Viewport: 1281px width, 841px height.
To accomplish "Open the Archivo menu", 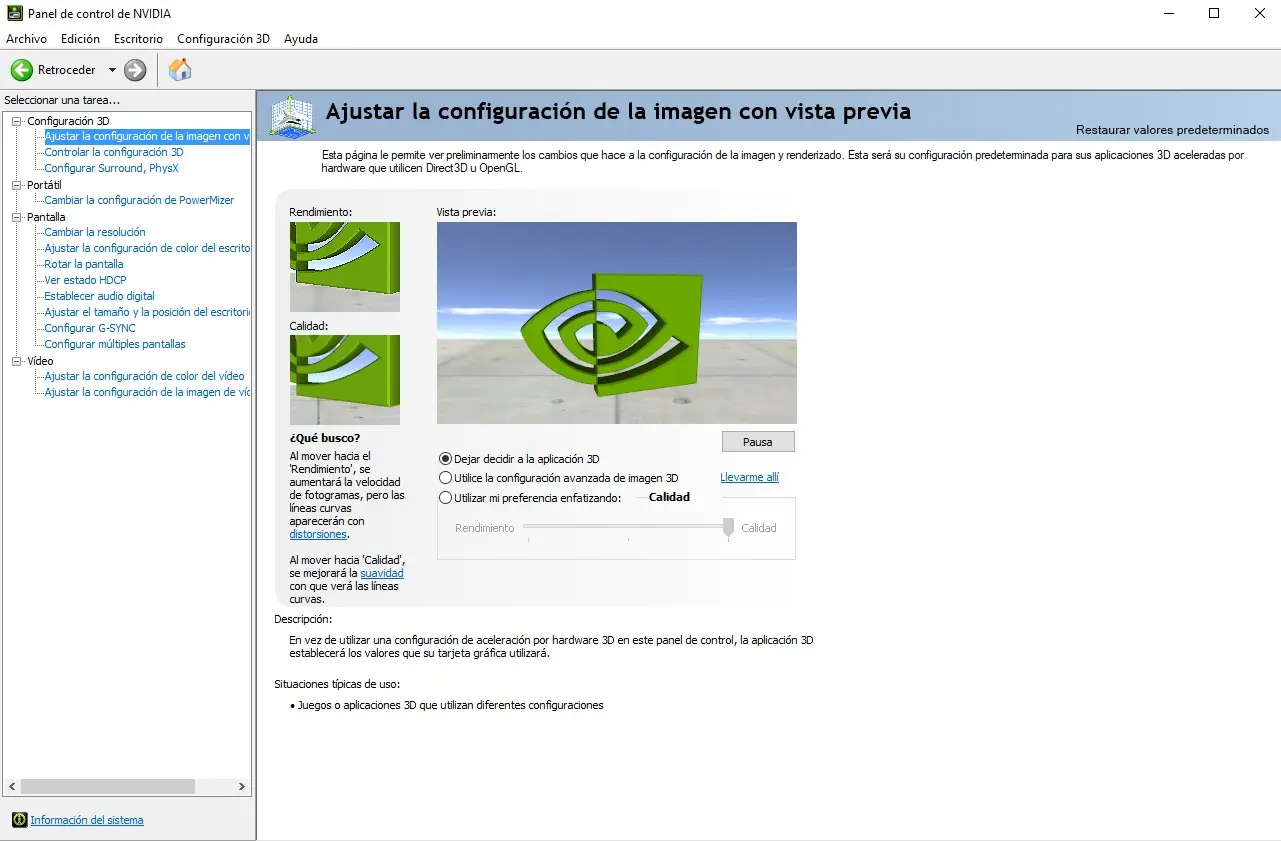I will point(27,39).
